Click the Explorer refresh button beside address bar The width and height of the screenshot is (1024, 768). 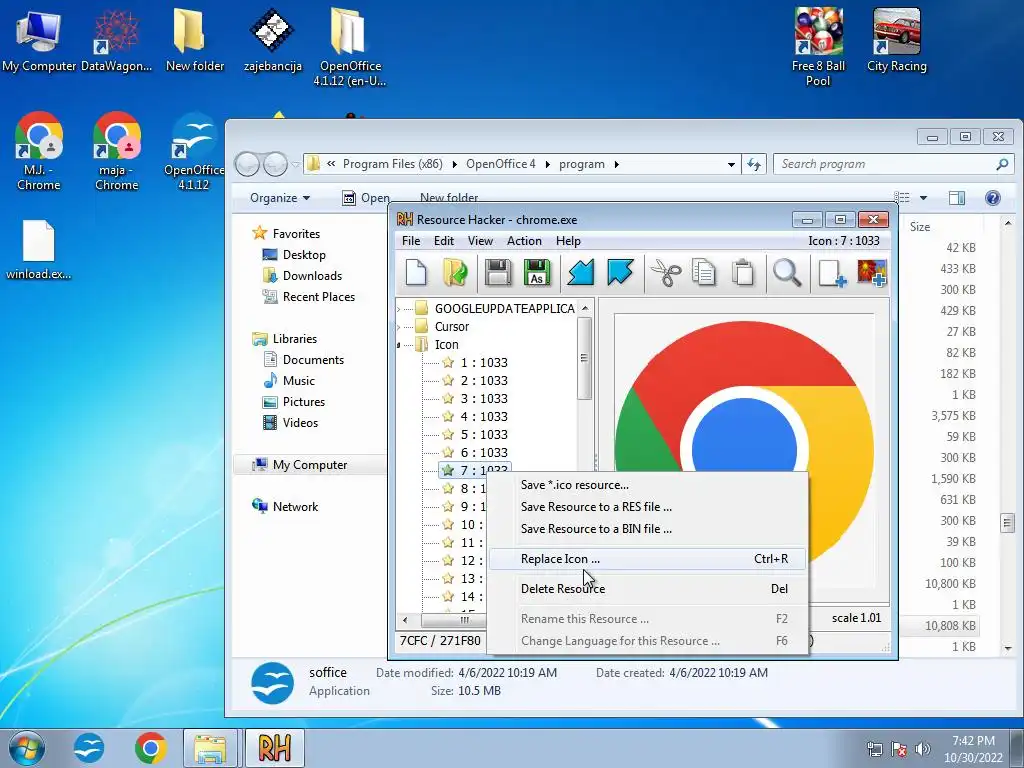(x=754, y=165)
